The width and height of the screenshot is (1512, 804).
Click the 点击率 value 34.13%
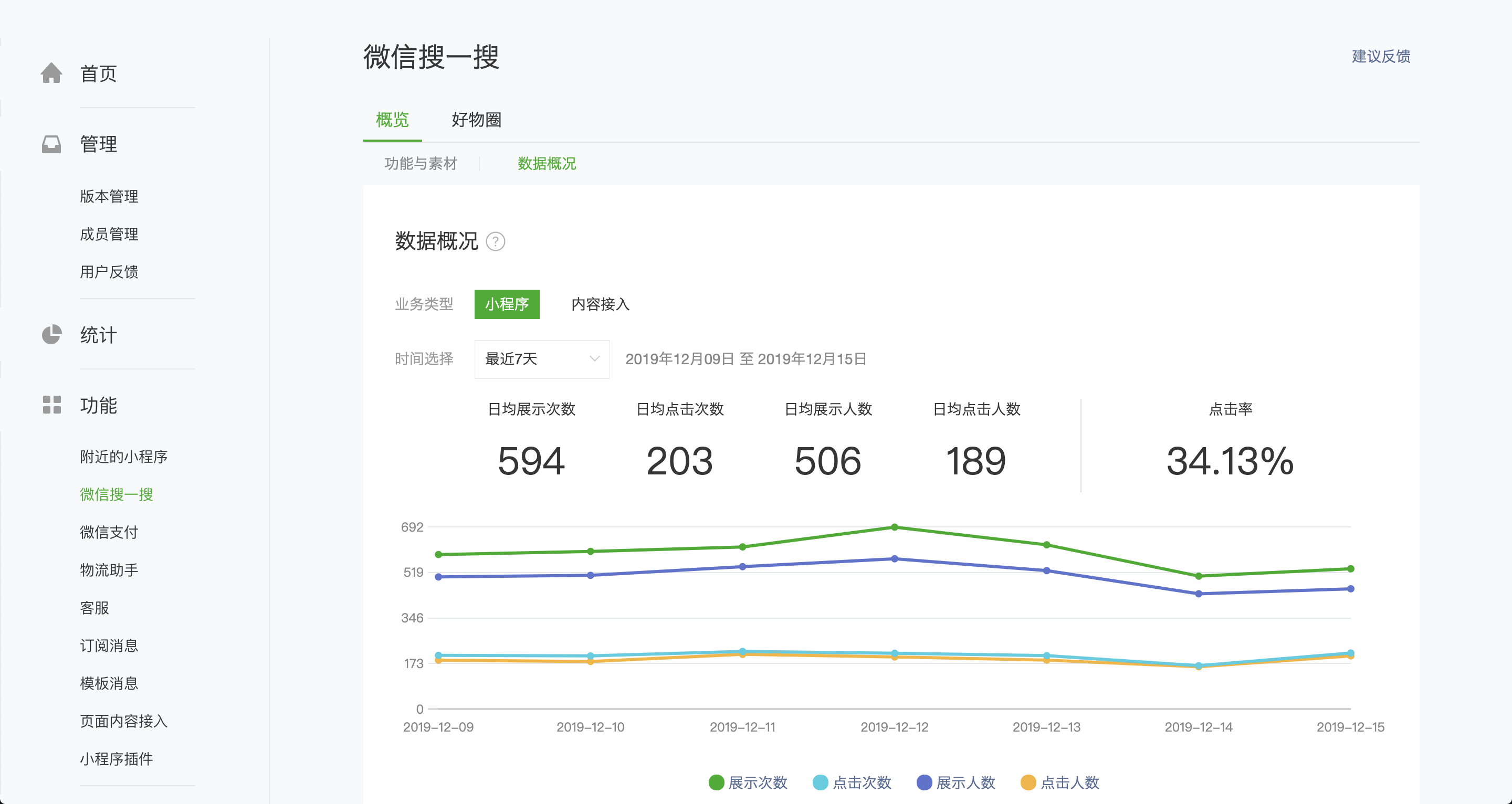point(1230,461)
